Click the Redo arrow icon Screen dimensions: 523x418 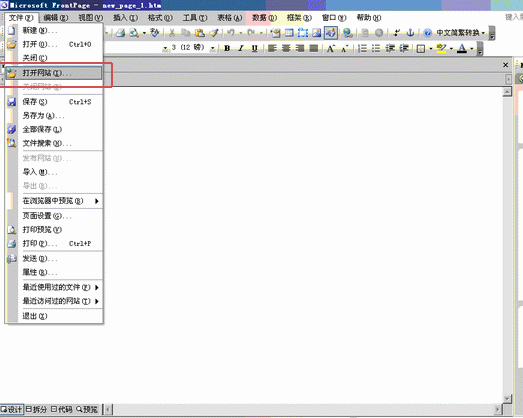251,33
